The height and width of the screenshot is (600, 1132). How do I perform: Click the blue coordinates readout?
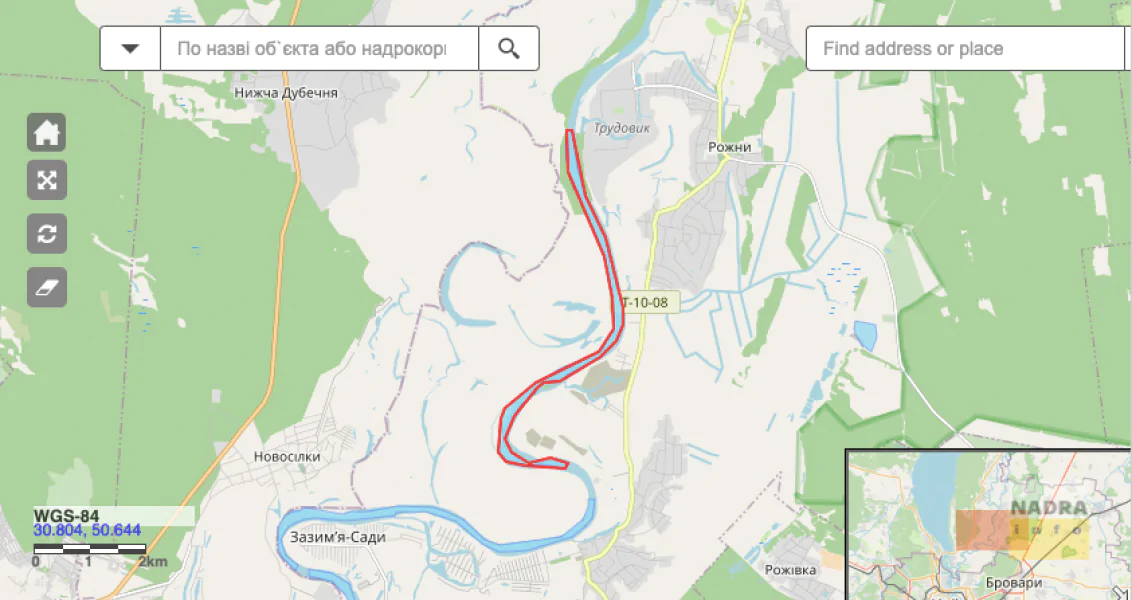tap(87, 531)
